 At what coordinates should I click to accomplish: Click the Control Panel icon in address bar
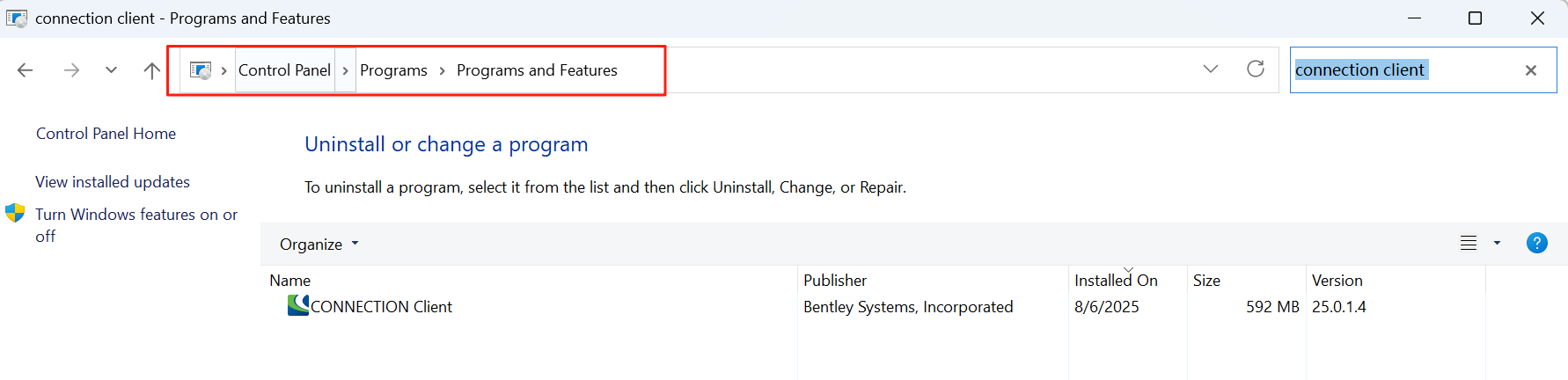(x=201, y=70)
